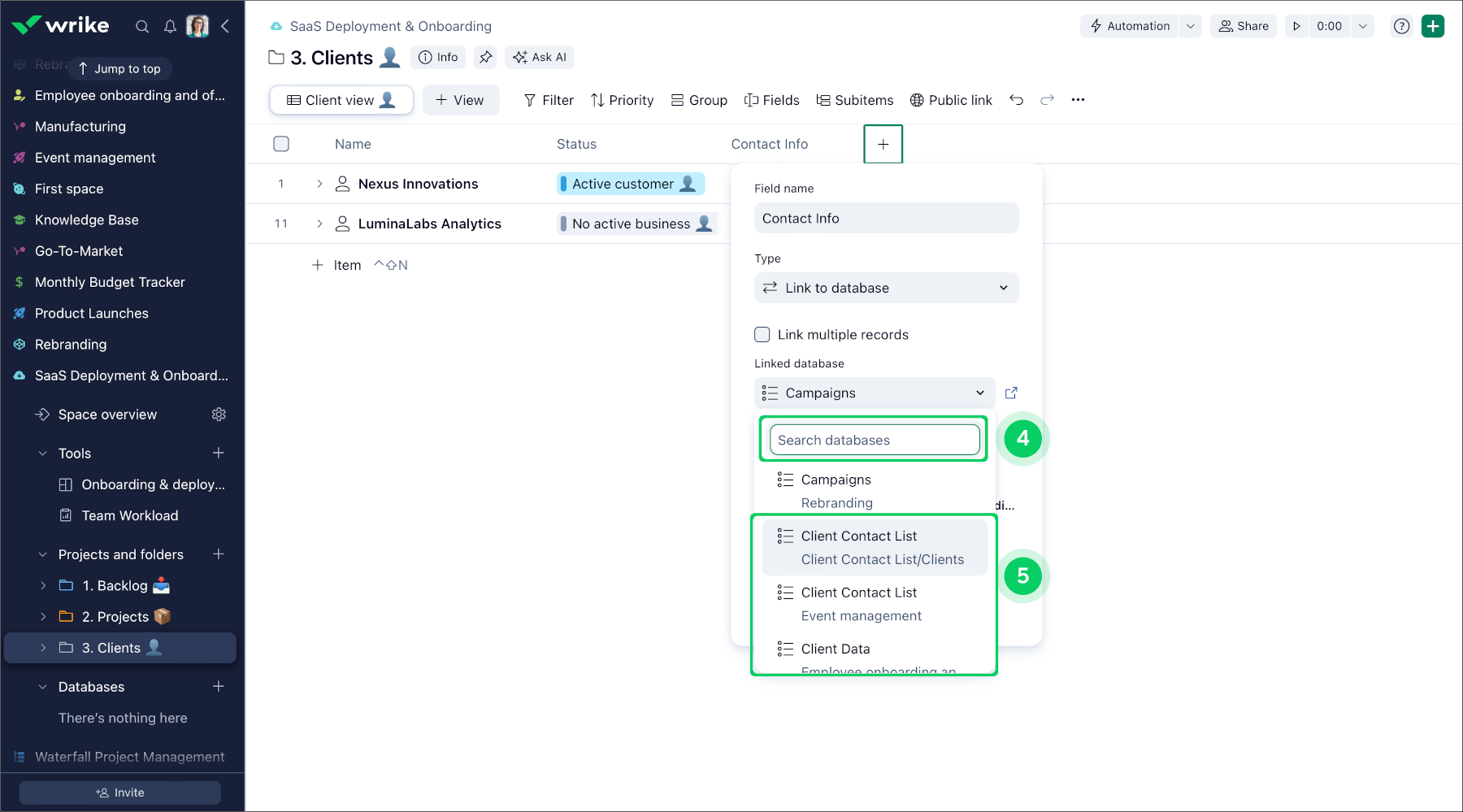Open the Public link option
1463x812 pixels.
point(951,100)
